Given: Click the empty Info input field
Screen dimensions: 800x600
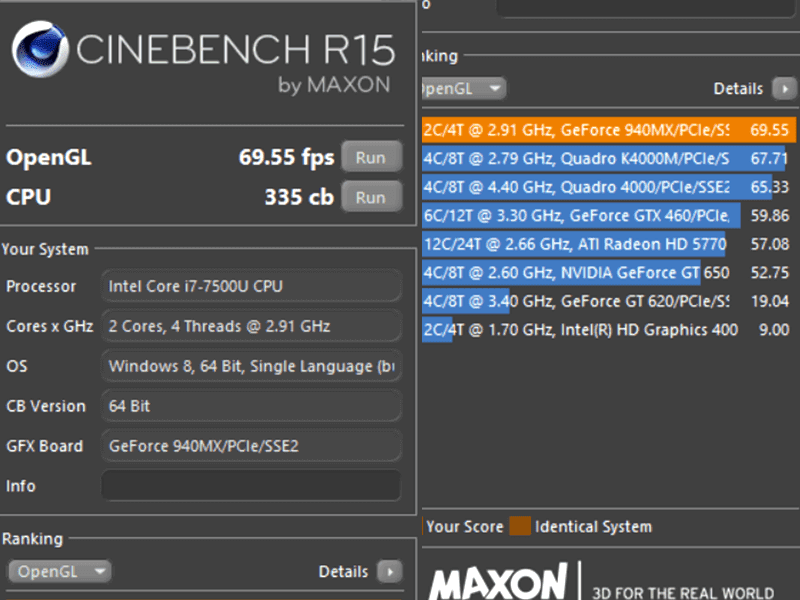Looking at the screenshot, I should [x=251, y=486].
